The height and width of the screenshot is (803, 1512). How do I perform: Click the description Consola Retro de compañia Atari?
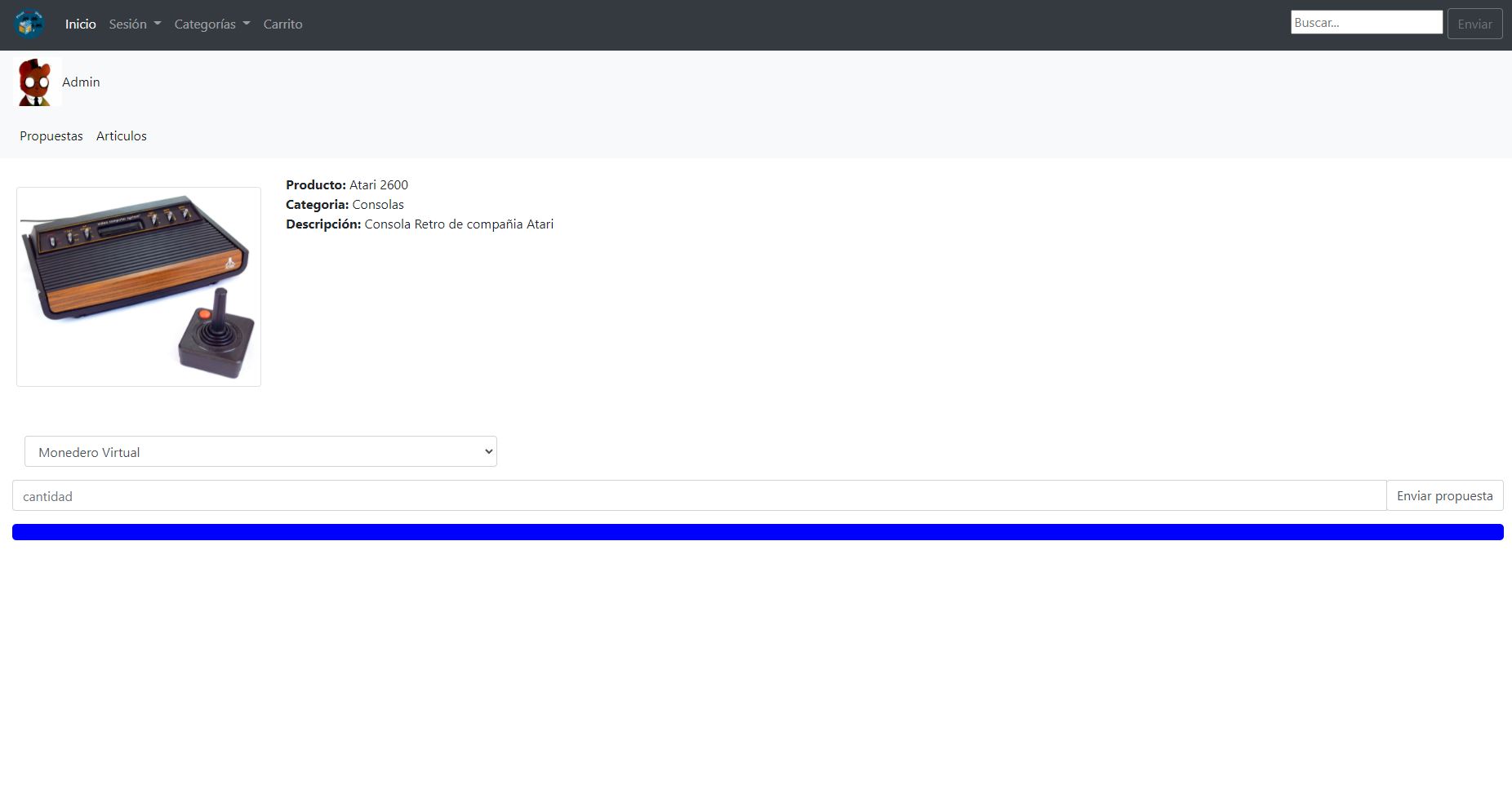[459, 224]
